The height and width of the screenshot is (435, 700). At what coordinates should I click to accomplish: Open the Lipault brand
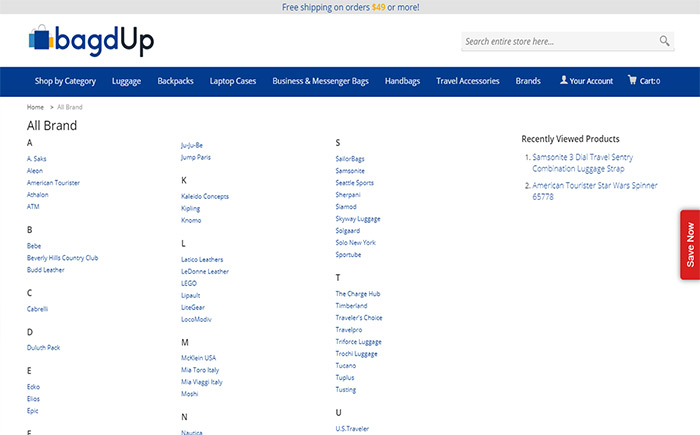tap(191, 295)
